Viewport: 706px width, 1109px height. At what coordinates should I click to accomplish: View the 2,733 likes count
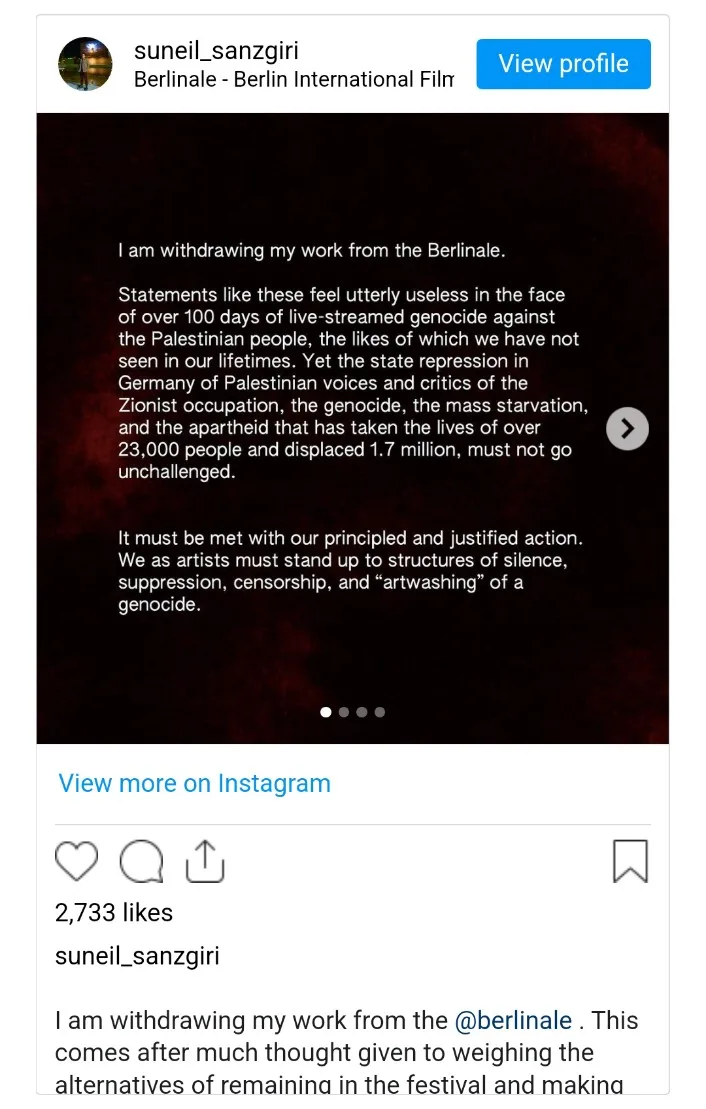click(113, 912)
